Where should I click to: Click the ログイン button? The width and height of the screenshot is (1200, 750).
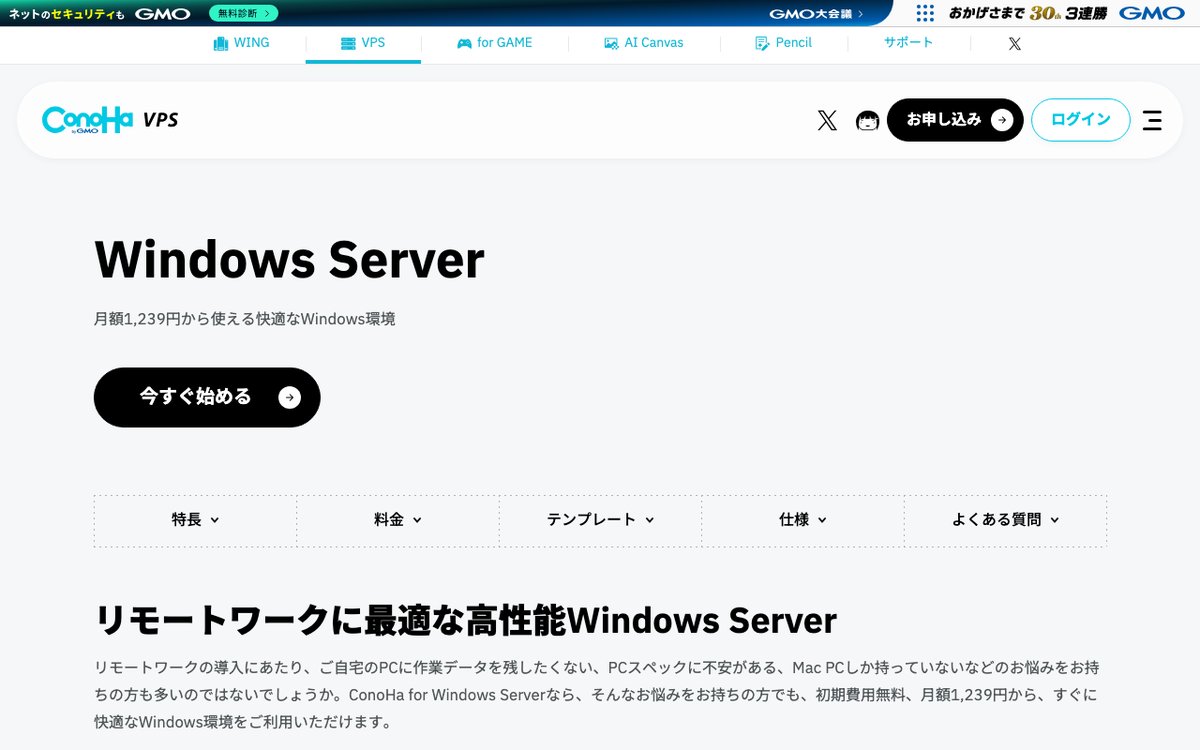pos(1081,120)
